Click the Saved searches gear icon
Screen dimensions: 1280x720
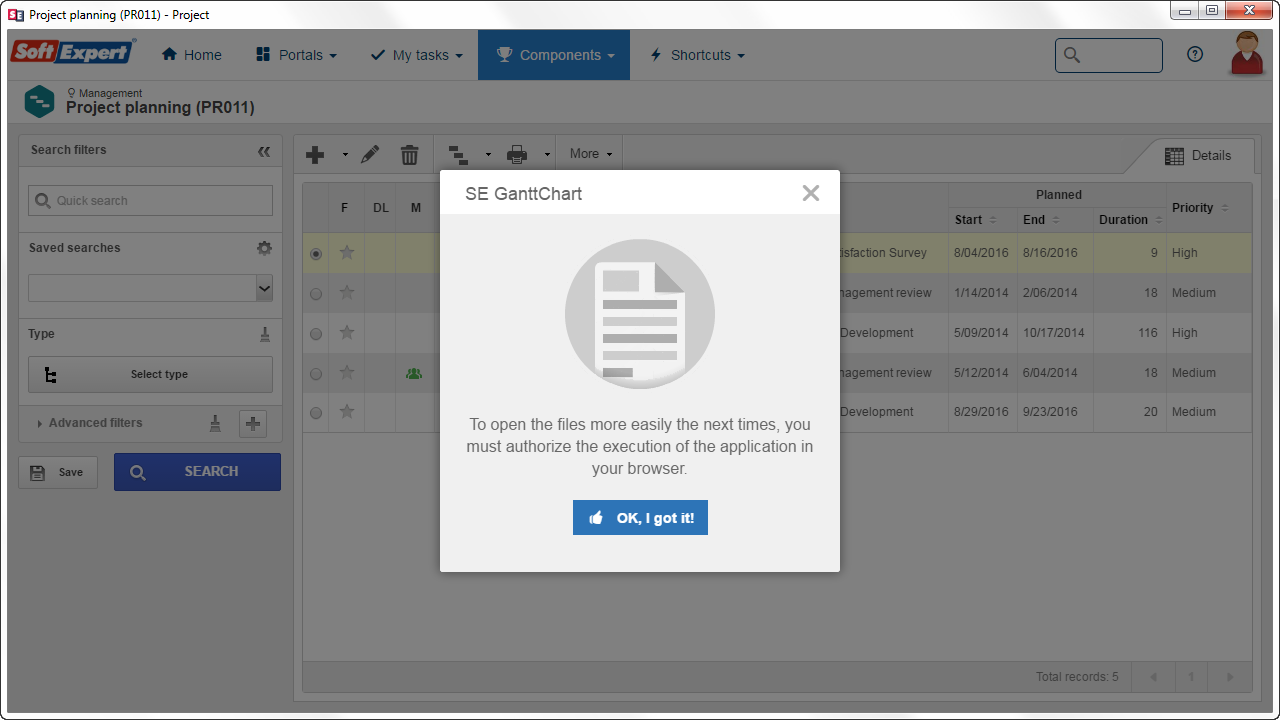[264, 248]
